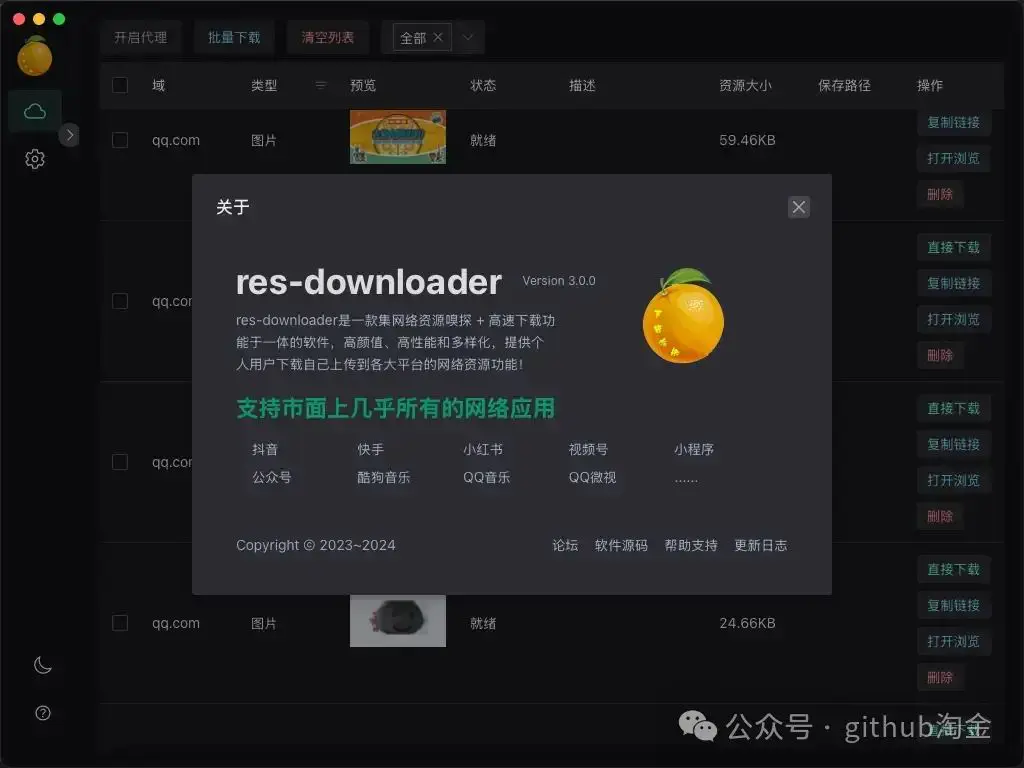Click the Version 3.0.0 text
Viewport: 1024px width, 768px height.
(x=559, y=281)
